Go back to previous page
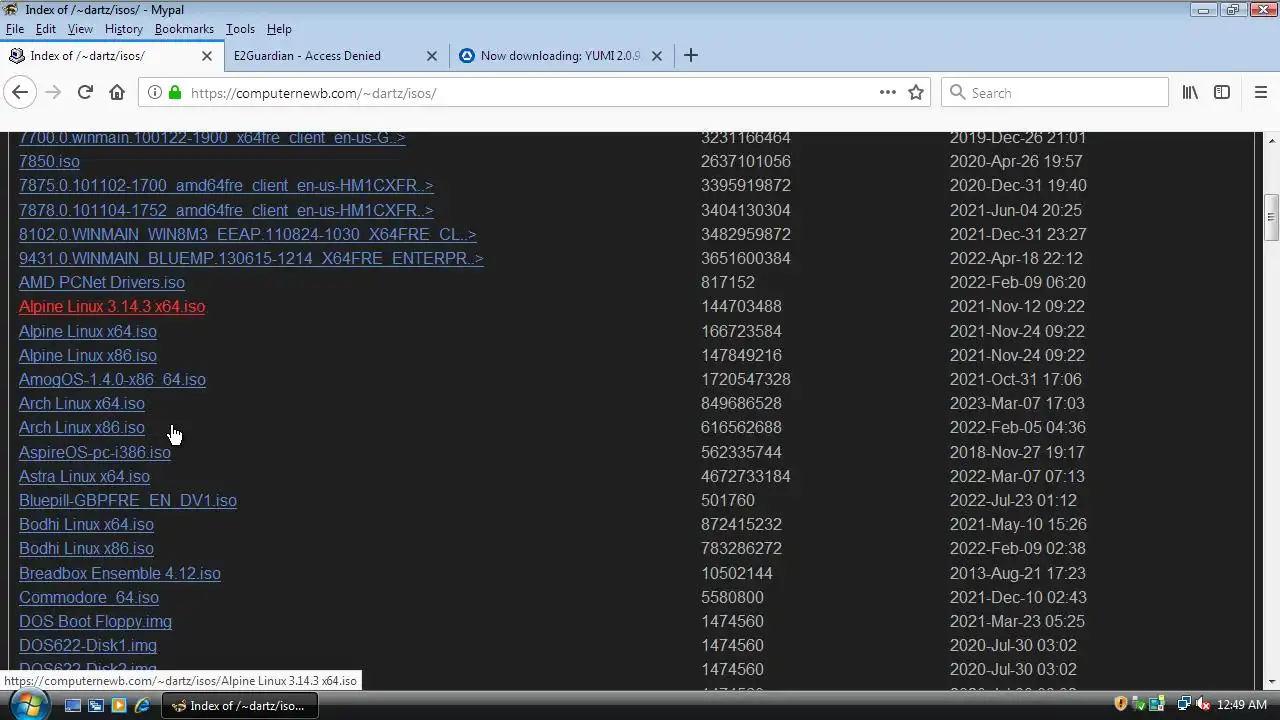The image size is (1280, 720). (20, 92)
